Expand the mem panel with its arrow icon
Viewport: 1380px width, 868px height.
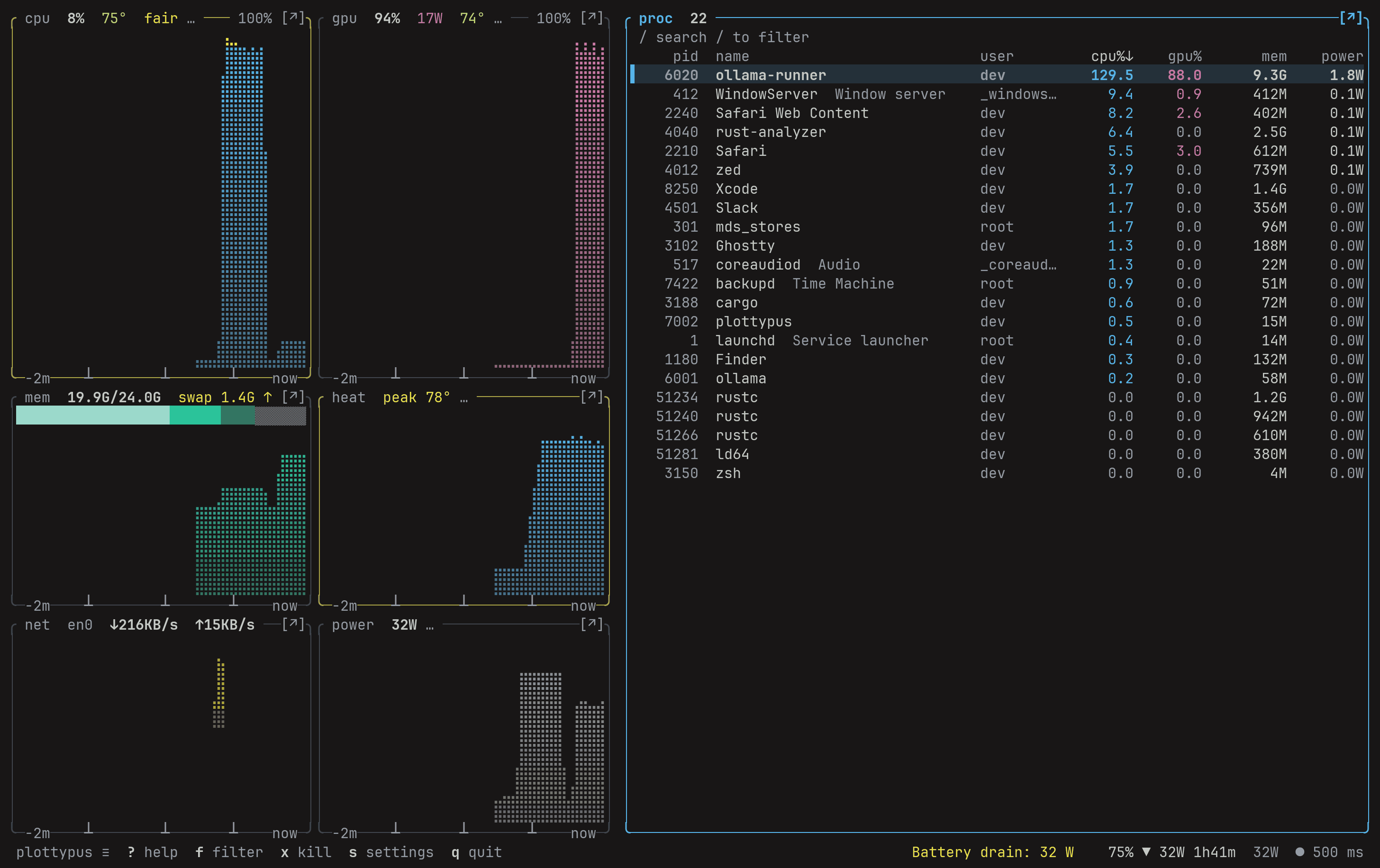[293, 397]
